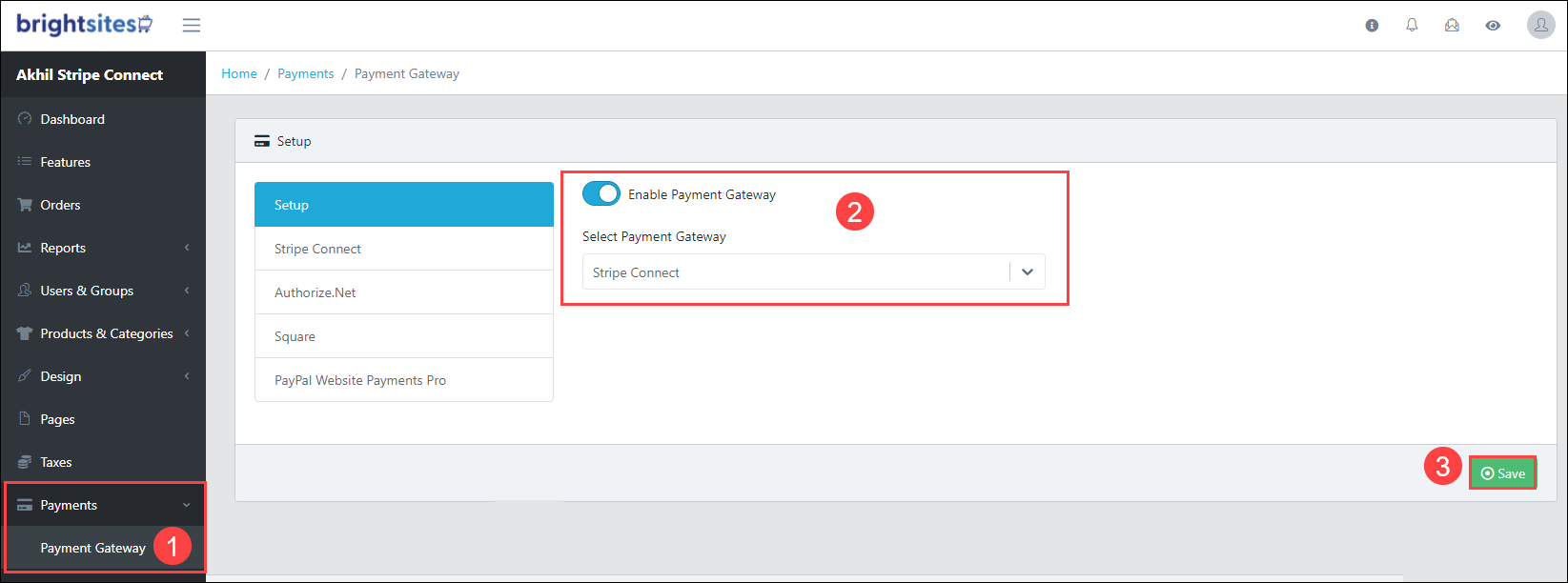1568x583 pixels.
Task: Click the Akhil Stripe Connect store title
Action: click(90, 74)
